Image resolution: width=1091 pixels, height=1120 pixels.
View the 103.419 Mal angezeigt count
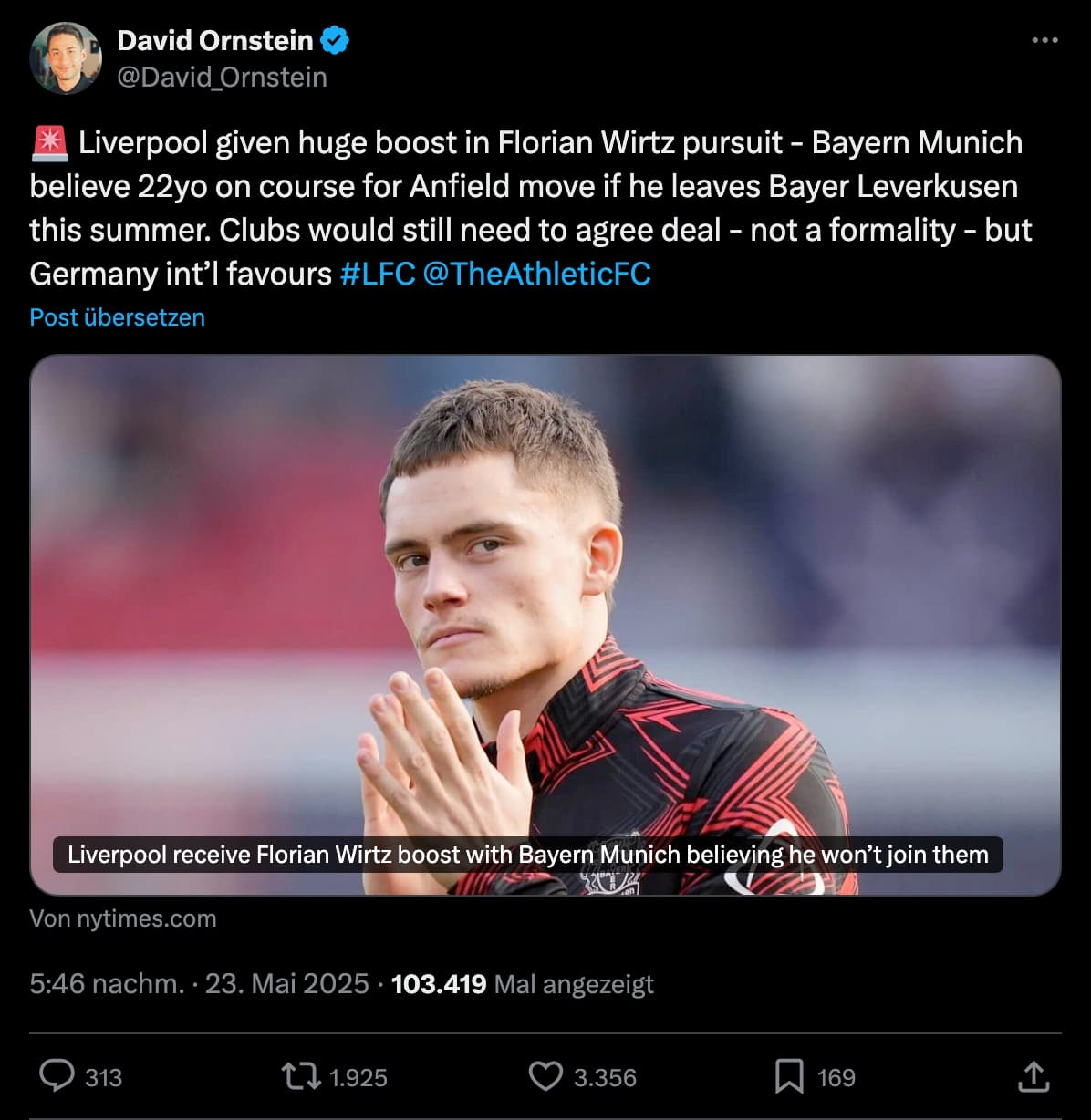[x=523, y=984]
